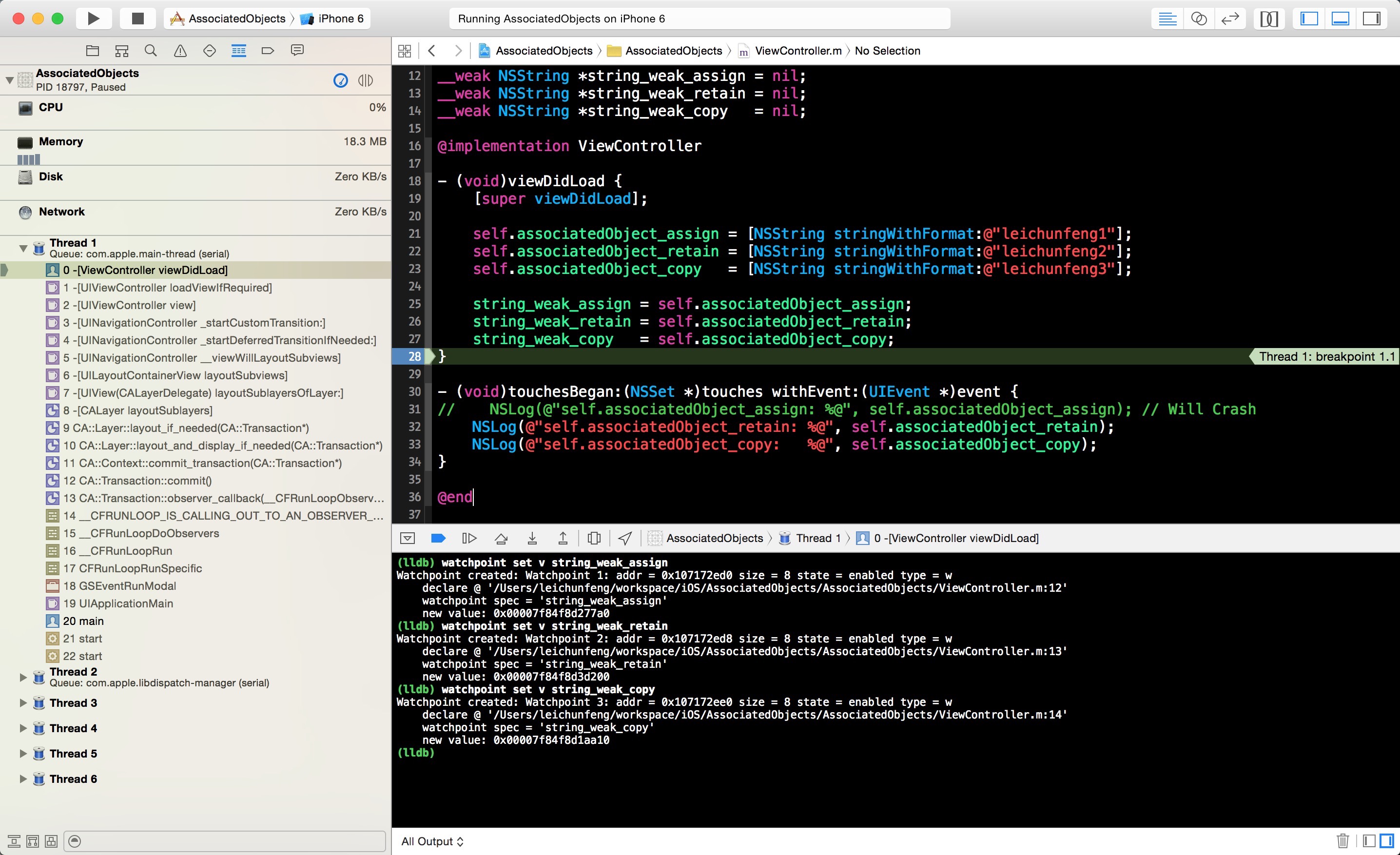Select the Debug navigator tab

coord(239,51)
